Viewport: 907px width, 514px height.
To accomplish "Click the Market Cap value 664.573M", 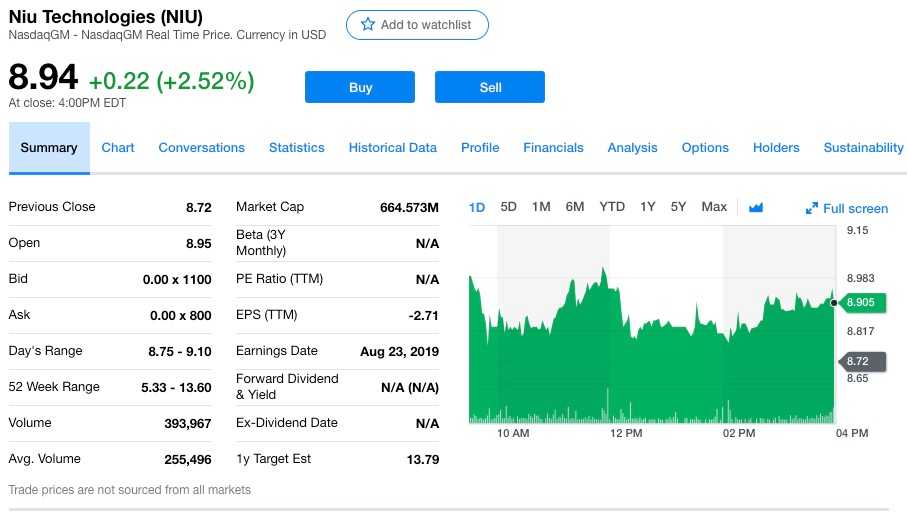I will pyautogui.click(x=409, y=208).
